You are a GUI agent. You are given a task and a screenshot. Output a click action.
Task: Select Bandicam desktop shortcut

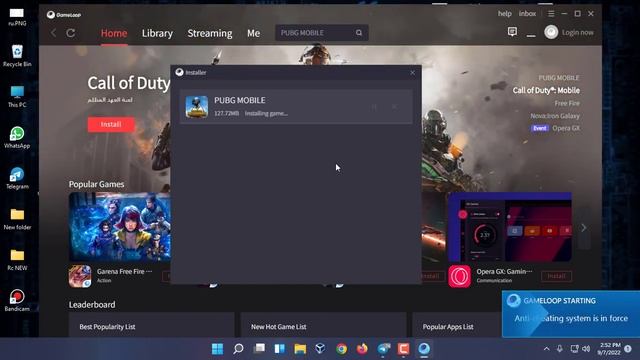click(17, 300)
